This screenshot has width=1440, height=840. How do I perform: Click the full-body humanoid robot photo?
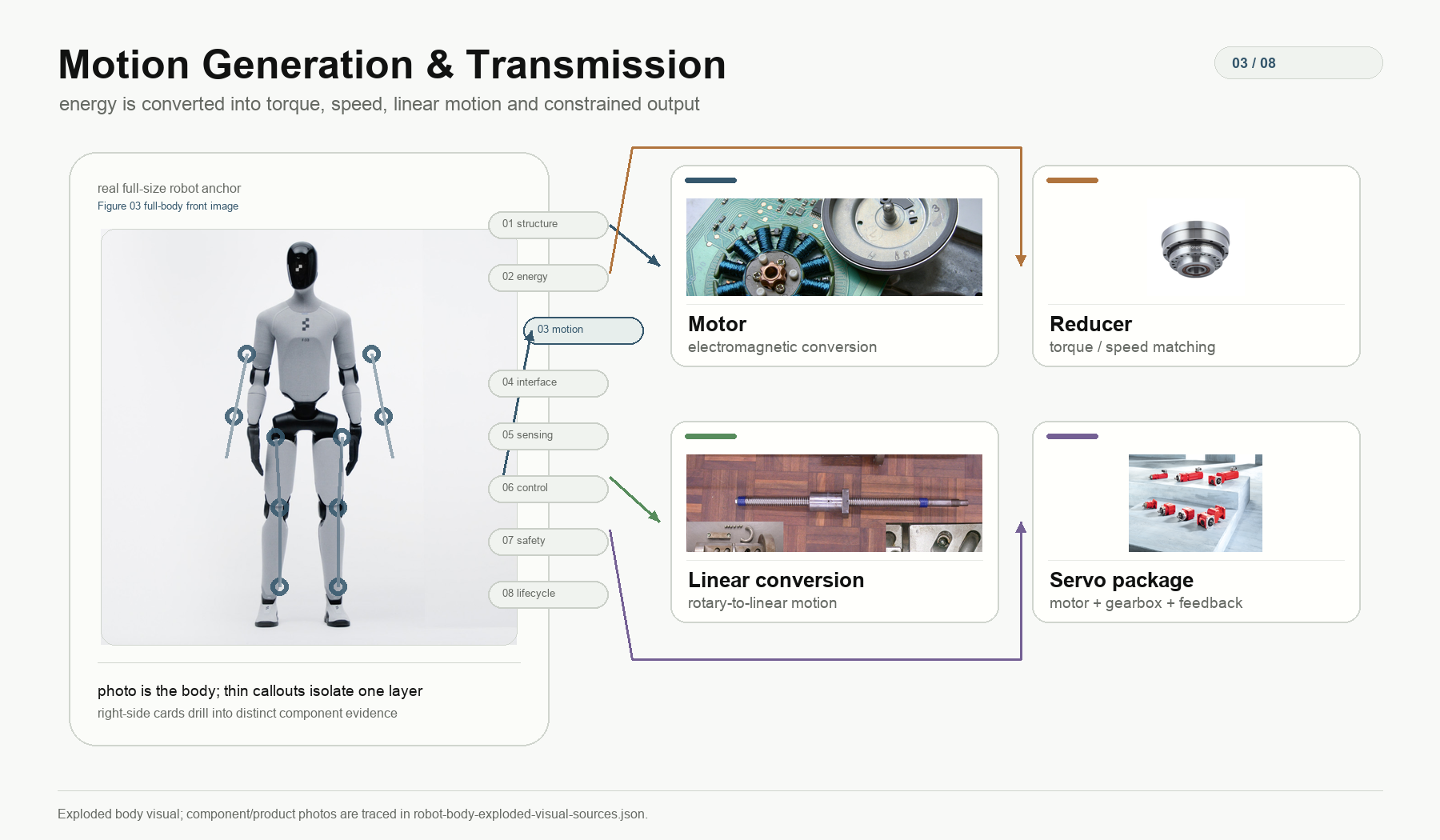click(309, 437)
